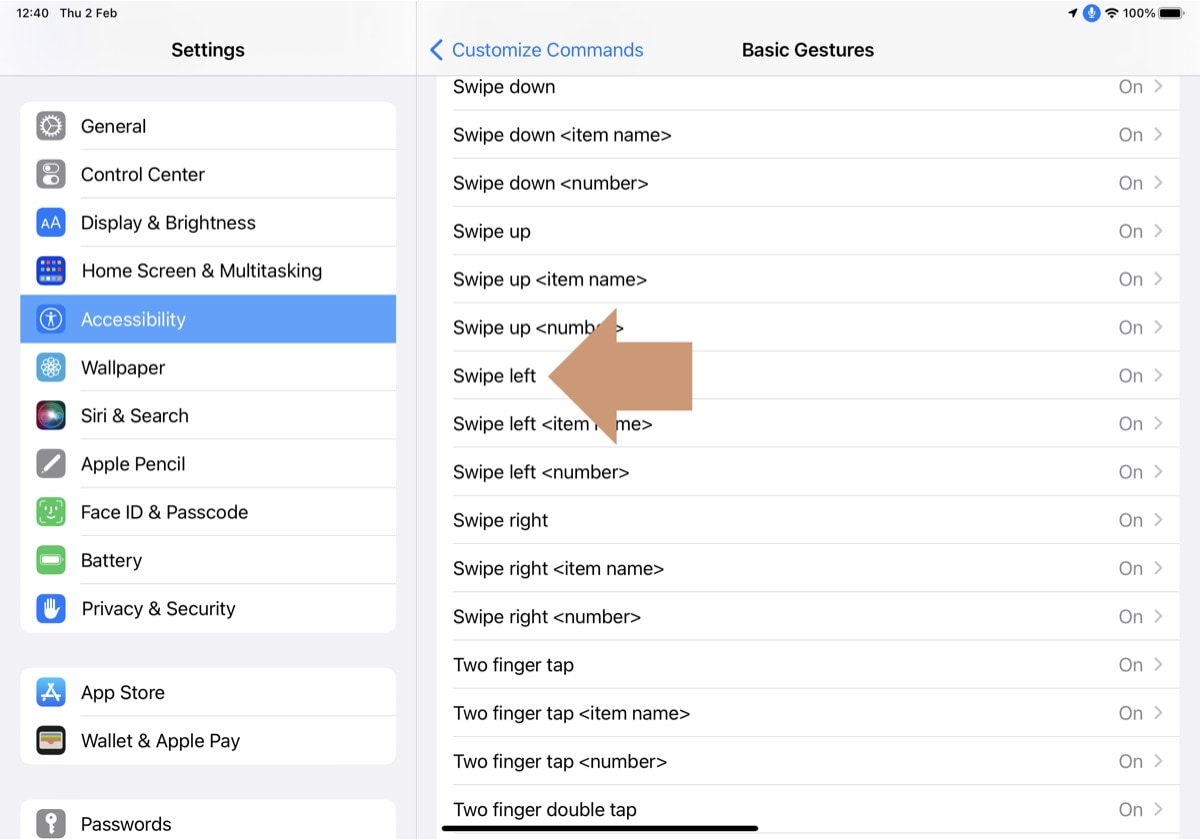Select the Control Center icon in sidebar

[50, 174]
